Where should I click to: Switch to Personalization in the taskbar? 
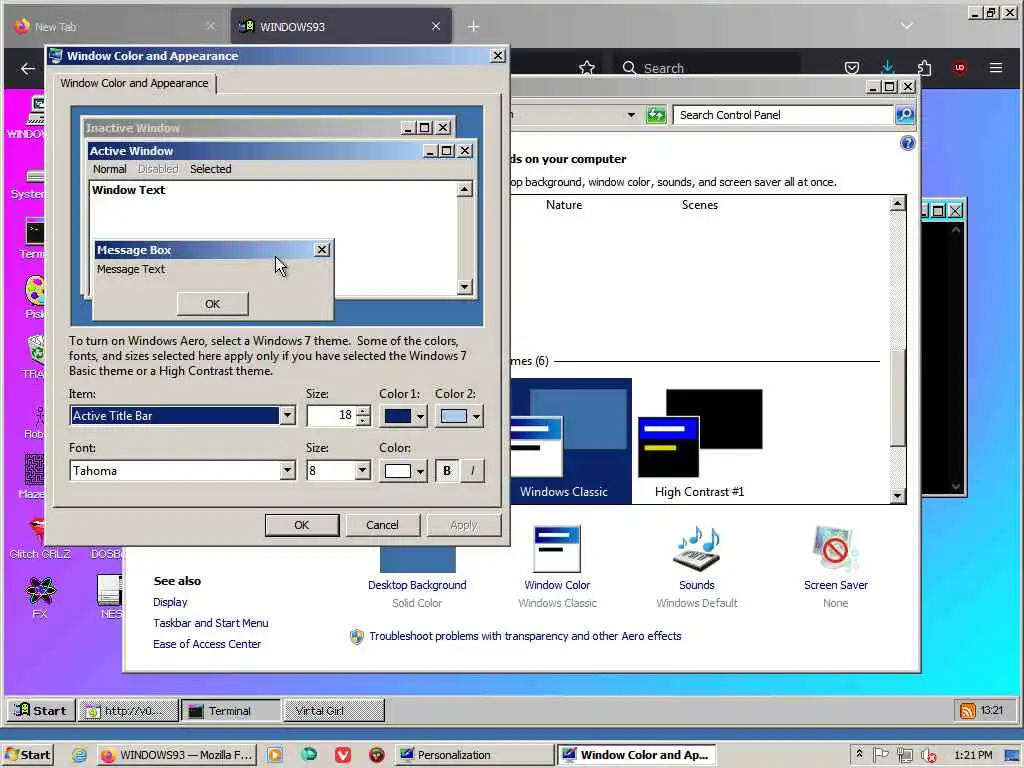click(x=474, y=755)
